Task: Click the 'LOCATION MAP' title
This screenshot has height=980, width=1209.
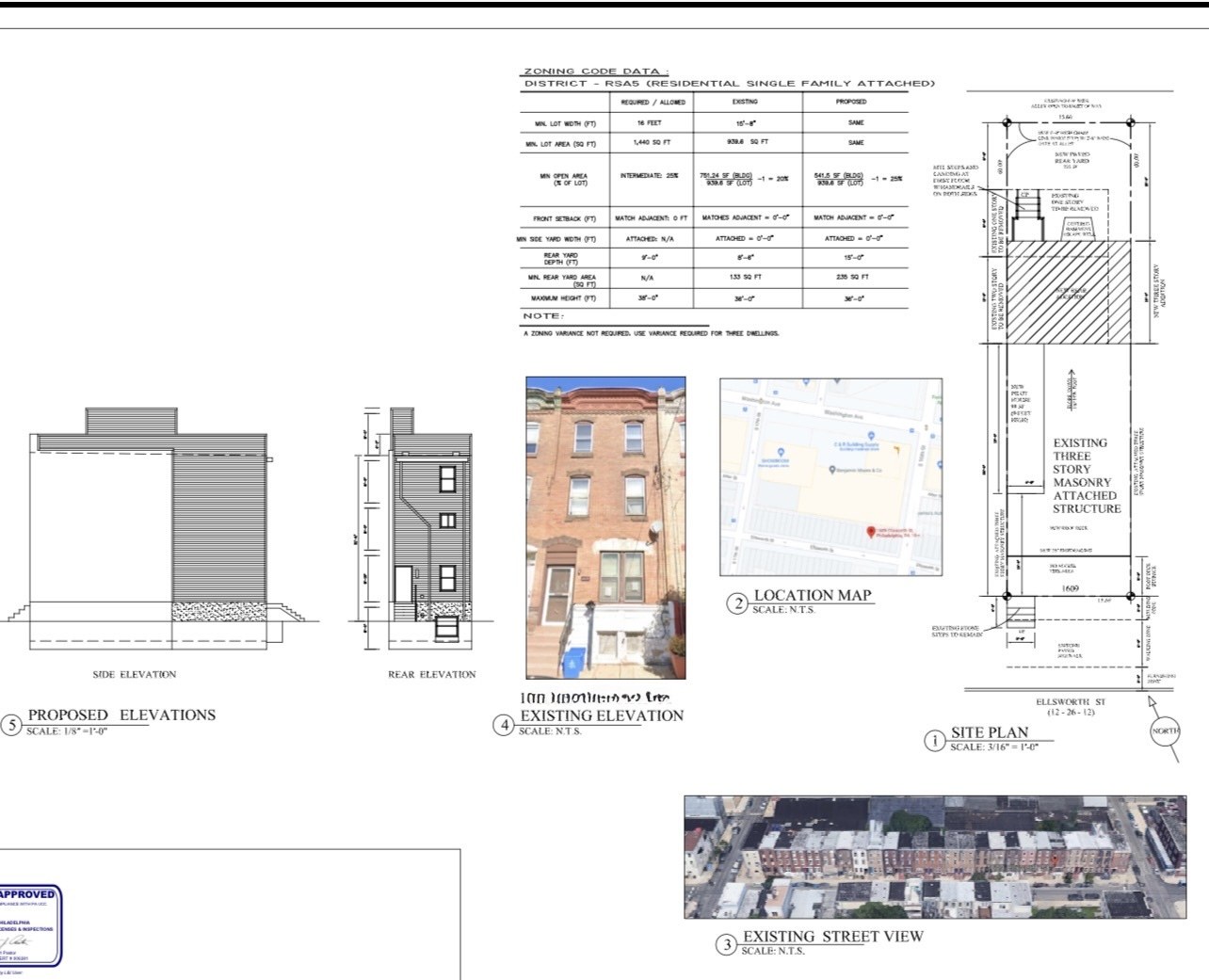Action: click(813, 595)
